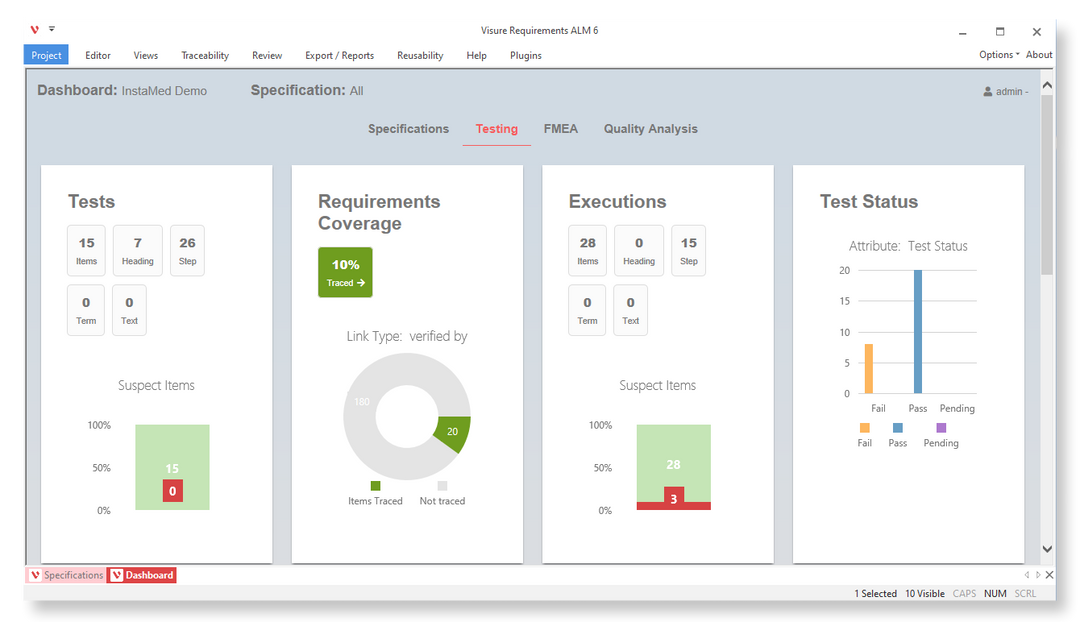Viewport: 1080px width, 622px height.
Task: Click the green 10% Traced badge
Action: click(345, 271)
